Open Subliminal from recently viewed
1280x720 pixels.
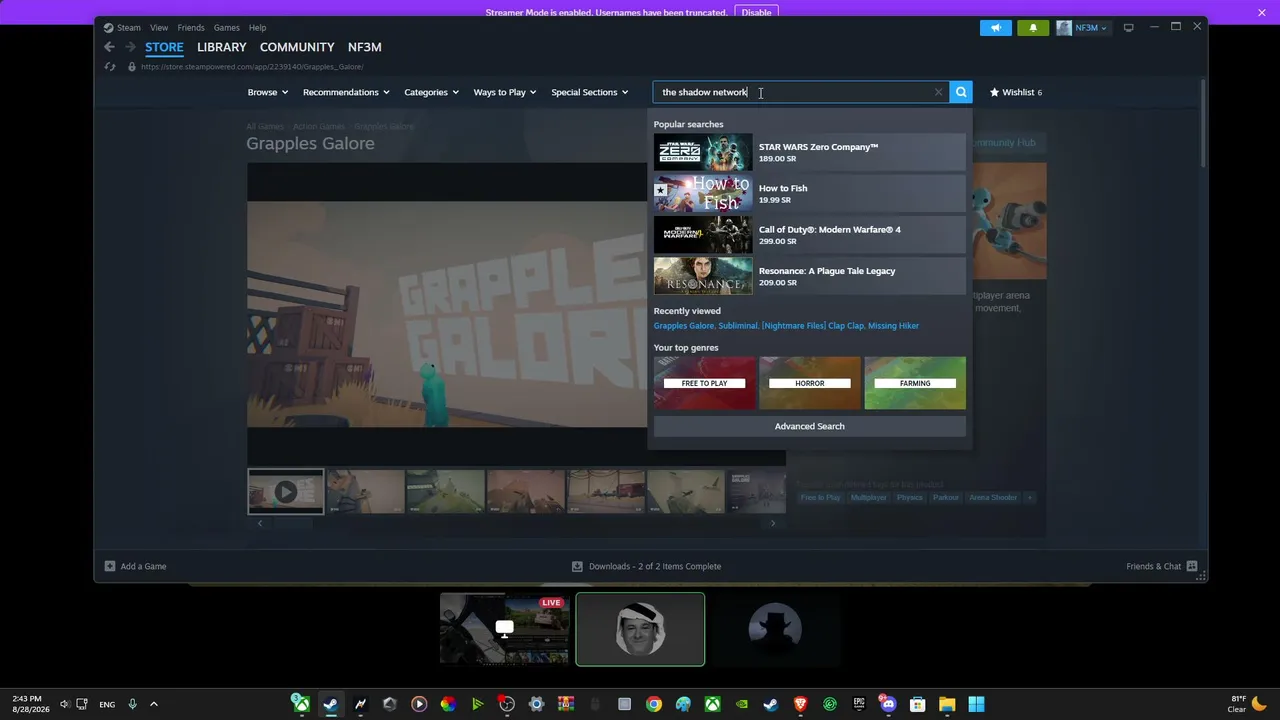[738, 326]
